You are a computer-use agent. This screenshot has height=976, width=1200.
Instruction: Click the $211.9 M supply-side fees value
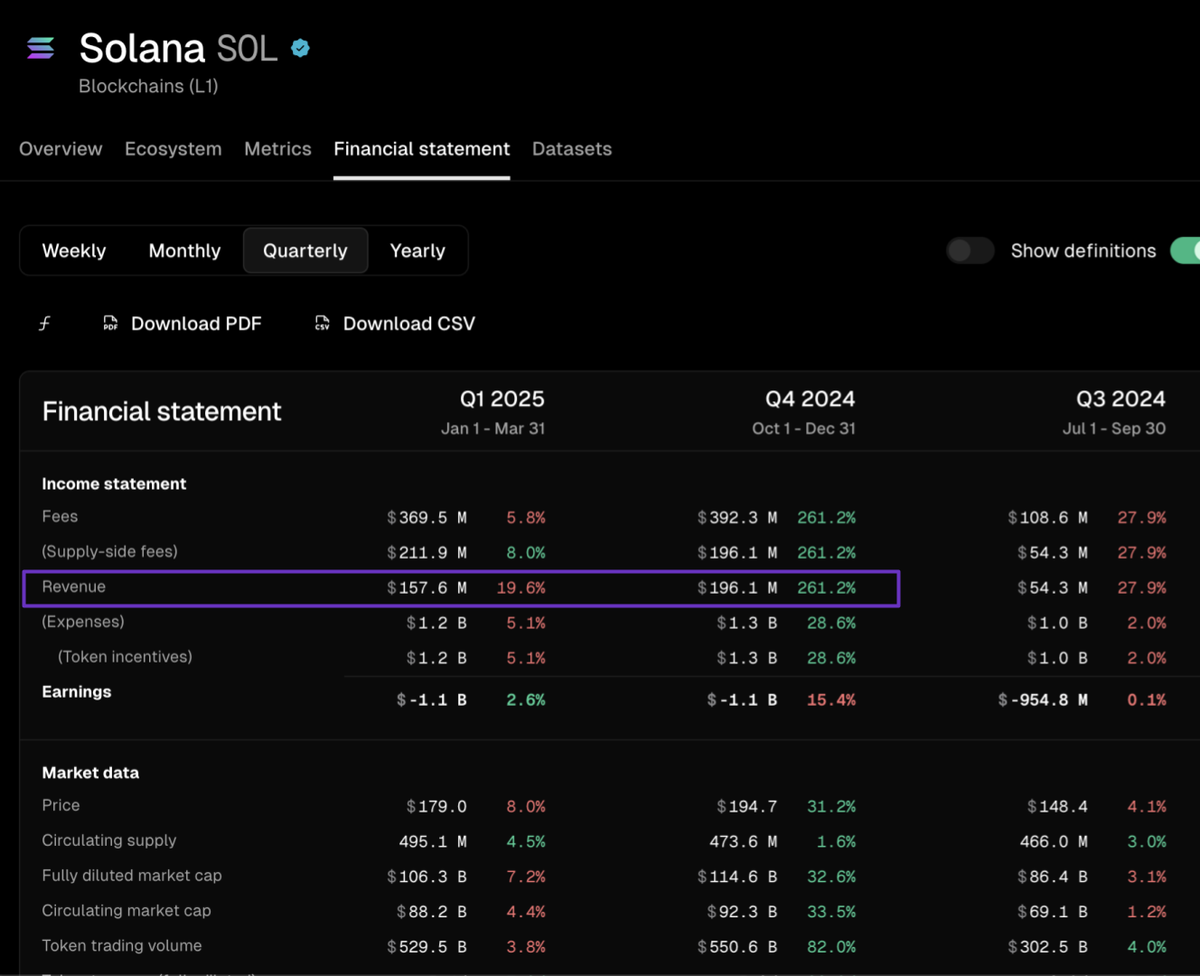point(427,553)
